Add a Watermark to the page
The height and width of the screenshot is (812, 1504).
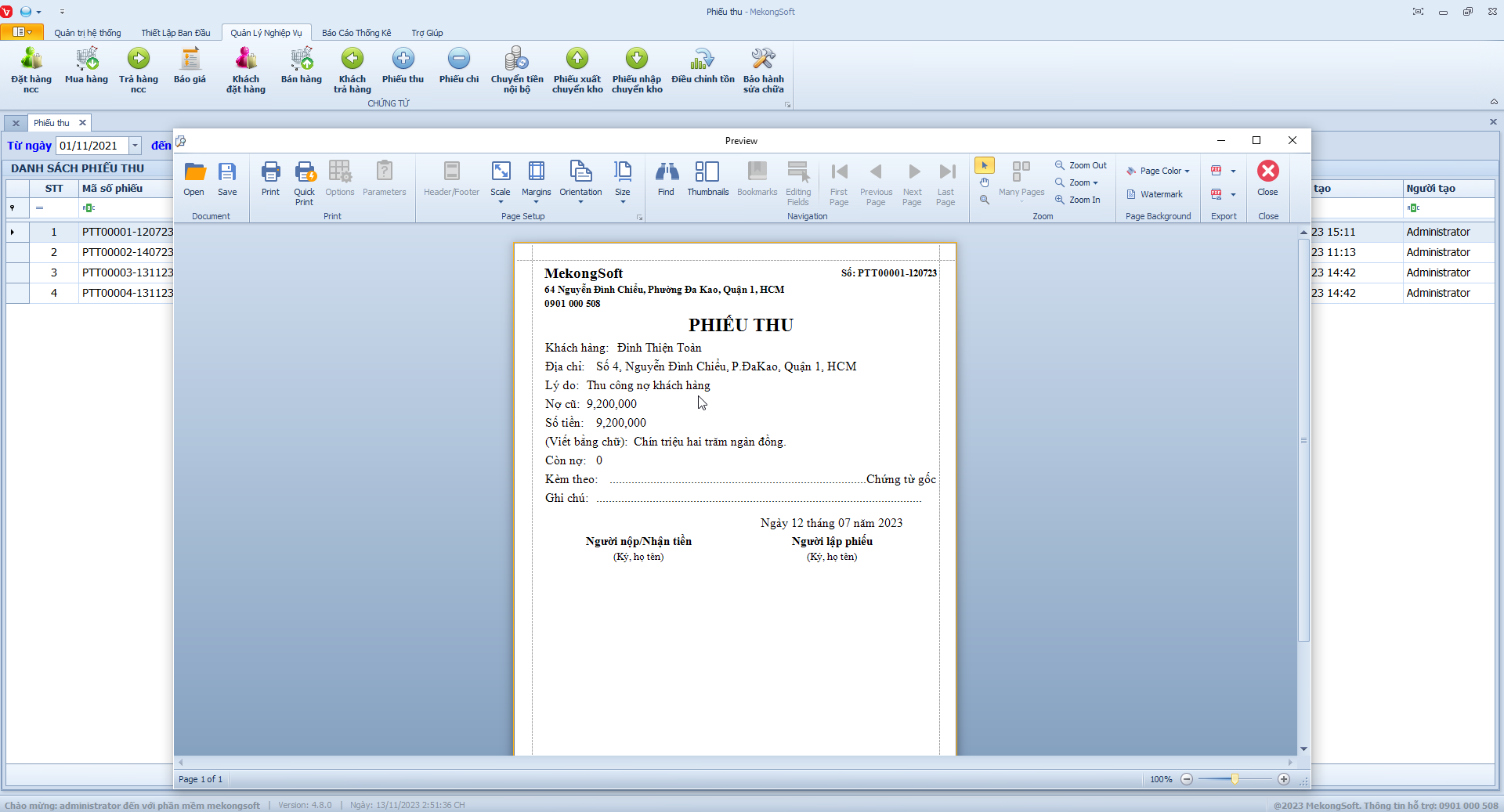pyautogui.click(x=1155, y=194)
